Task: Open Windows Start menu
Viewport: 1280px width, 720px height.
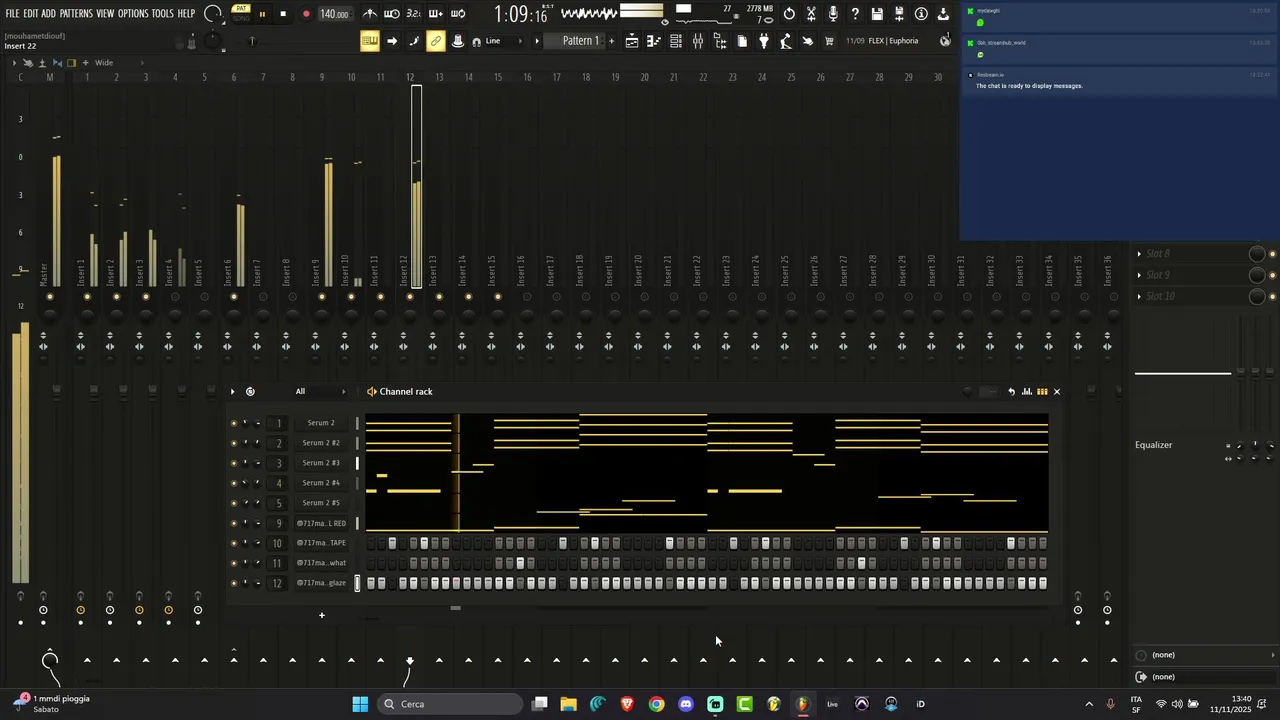Action: click(360, 704)
